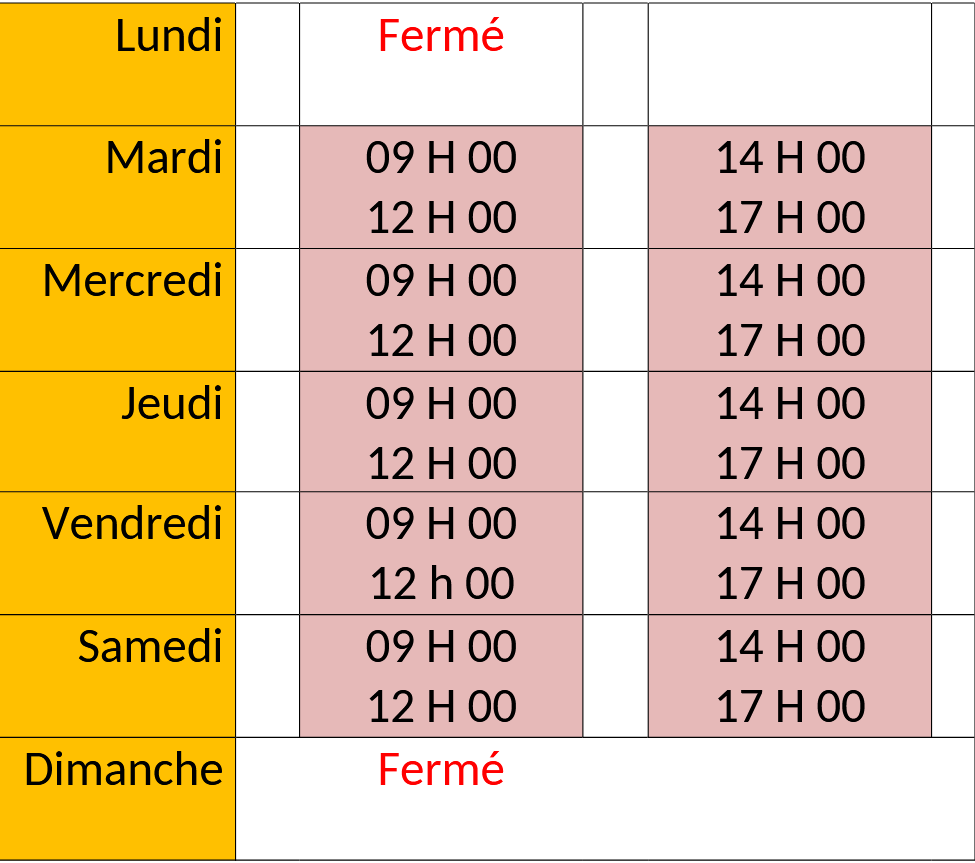The height and width of the screenshot is (863, 975).
Task: Click Mercredi afternoon opening time 14 H 00
Action: pyautogui.click(x=790, y=281)
